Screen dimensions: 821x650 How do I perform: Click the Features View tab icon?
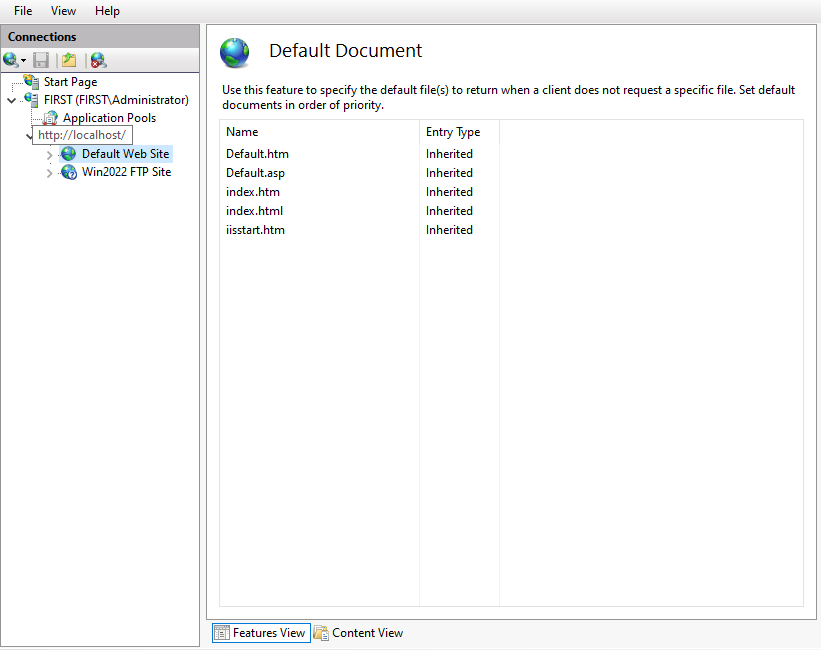221,633
